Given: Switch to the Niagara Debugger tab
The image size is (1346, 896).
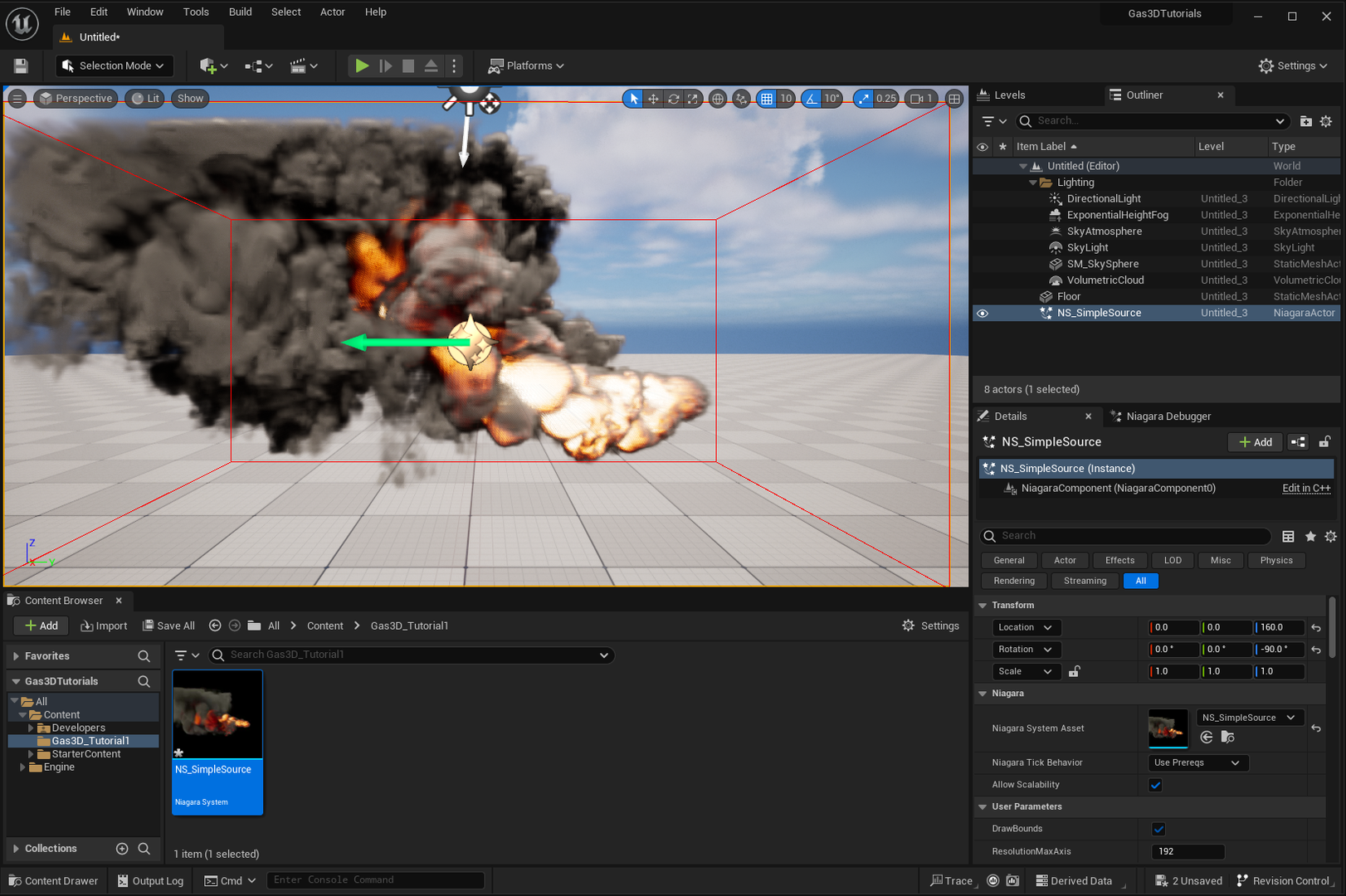Looking at the screenshot, I should click(1168, 416).
